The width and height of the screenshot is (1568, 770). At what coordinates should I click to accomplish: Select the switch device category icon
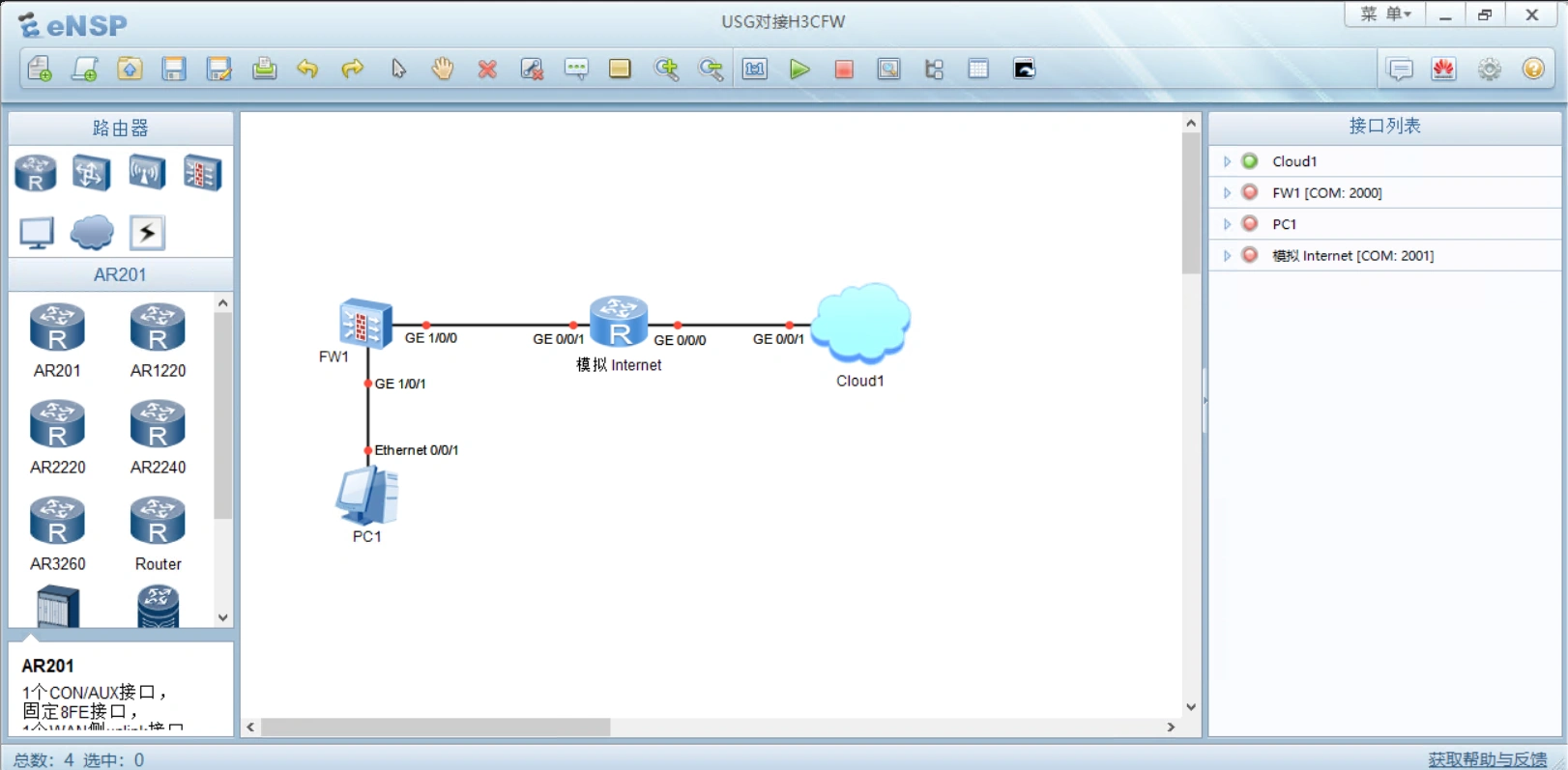pos(91,174)
